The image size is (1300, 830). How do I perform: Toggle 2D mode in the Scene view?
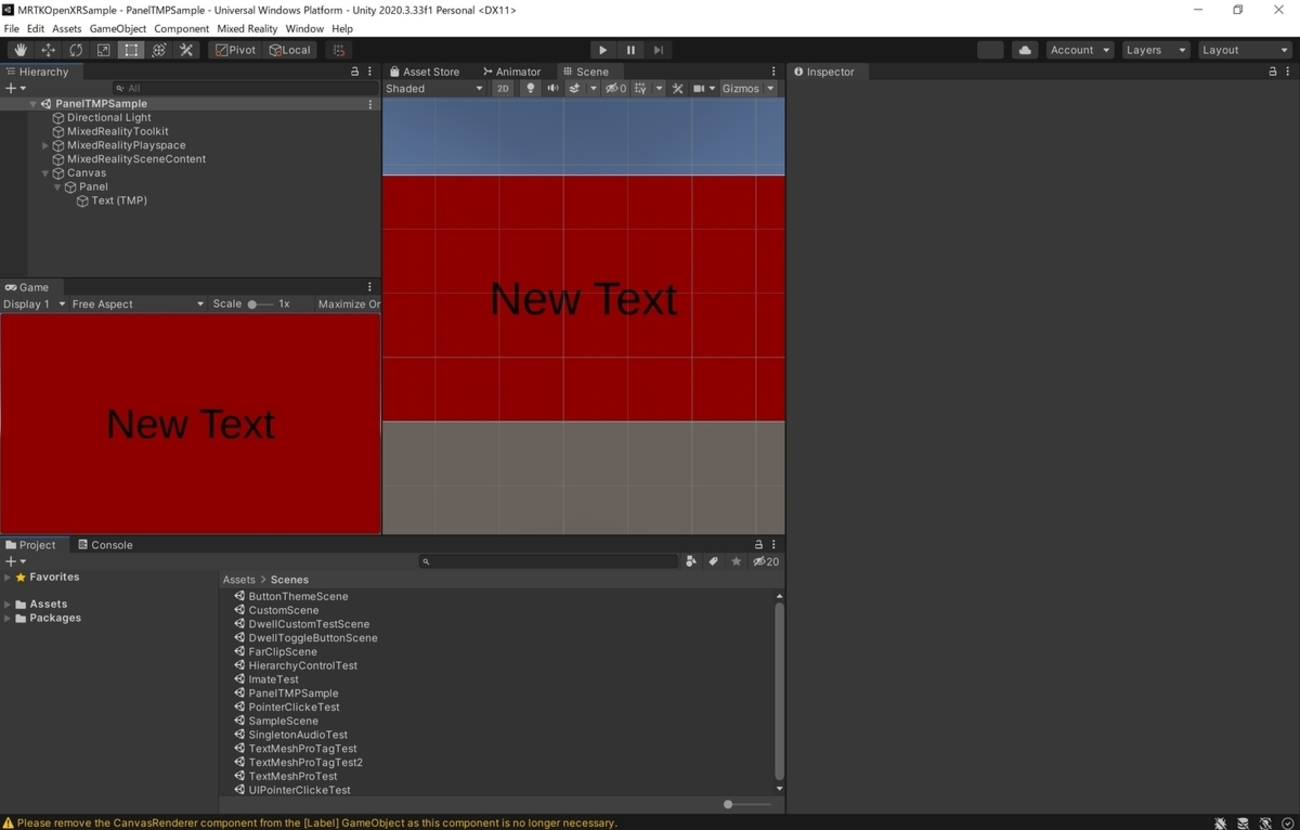[x=502, y=88]
